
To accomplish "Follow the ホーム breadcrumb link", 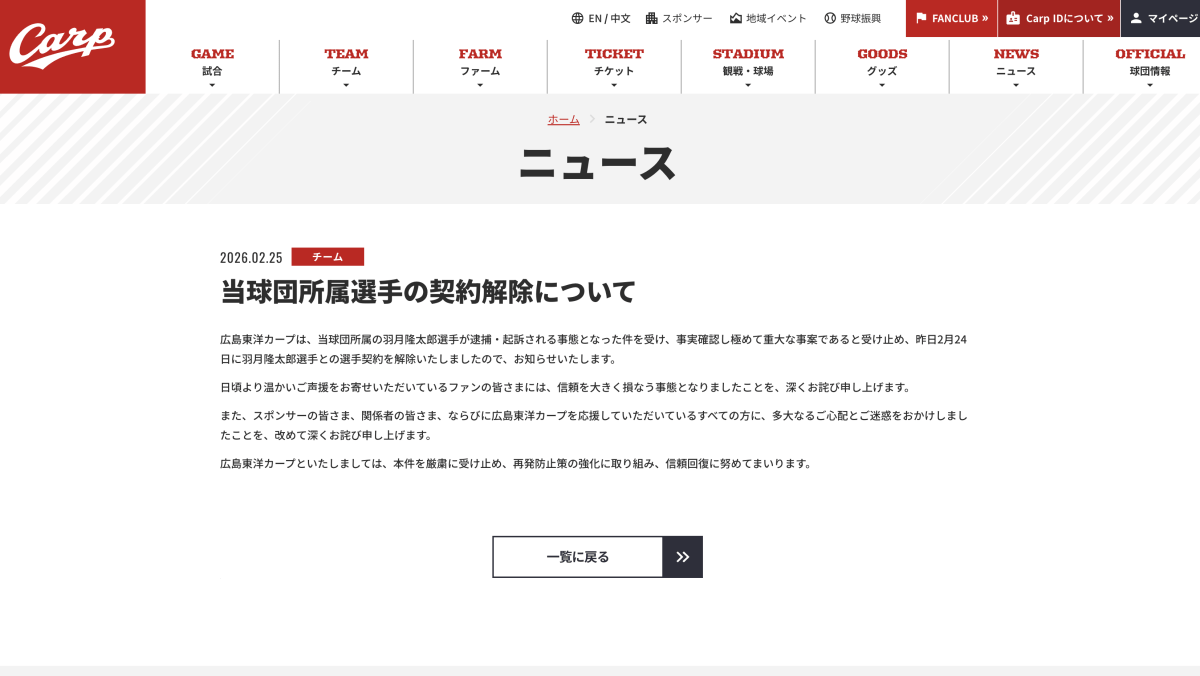I will (563, 119).
